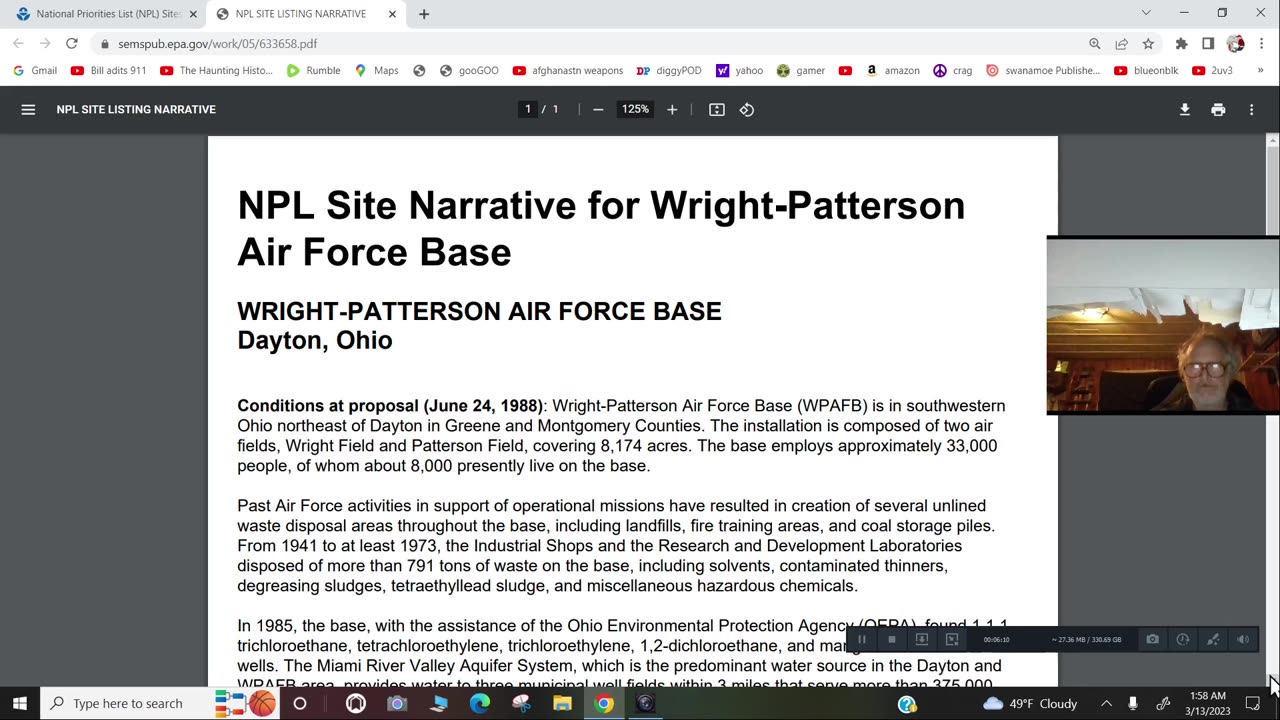Edit the PDF page number field
Screen dimensions: 1280x720
528,109
